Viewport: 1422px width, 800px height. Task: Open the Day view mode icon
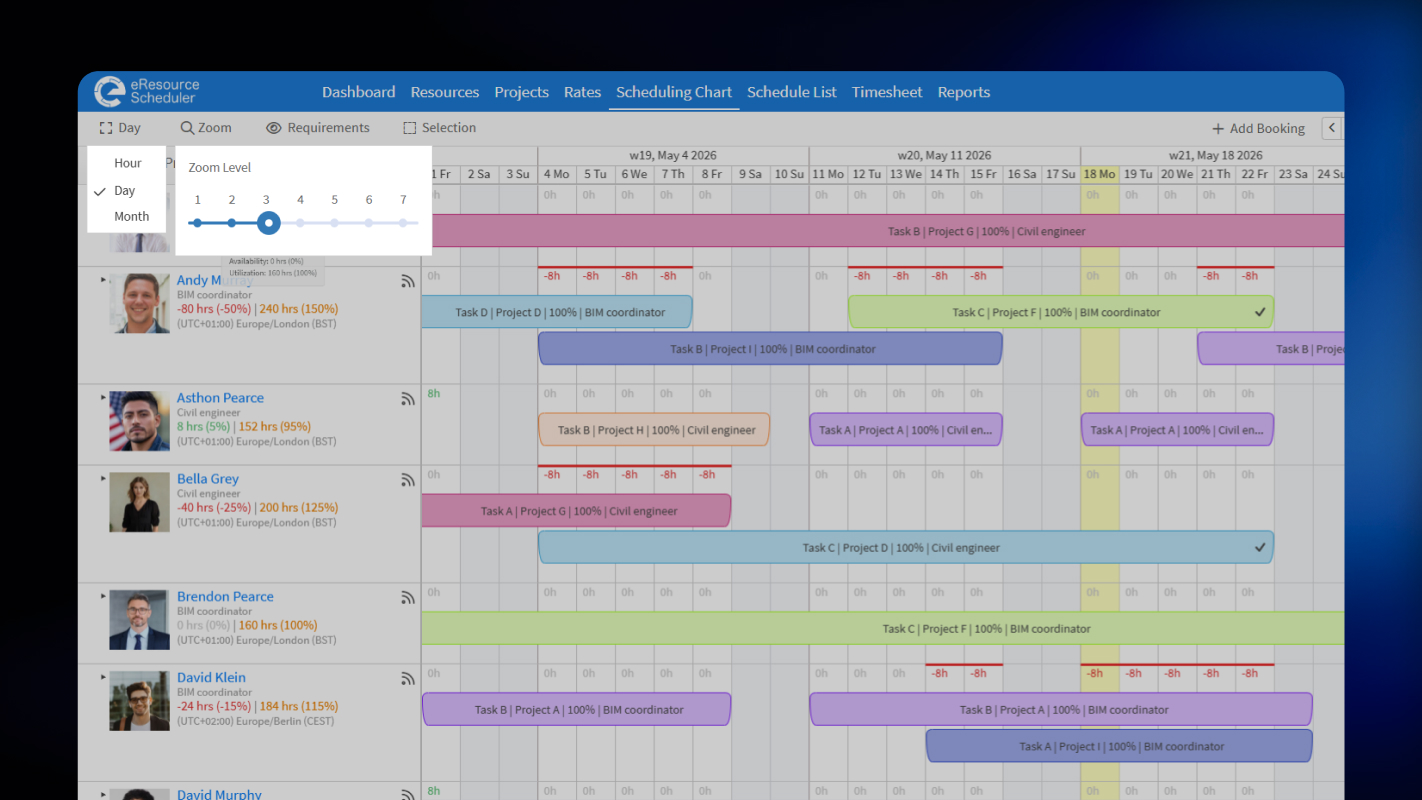(106, 128)
